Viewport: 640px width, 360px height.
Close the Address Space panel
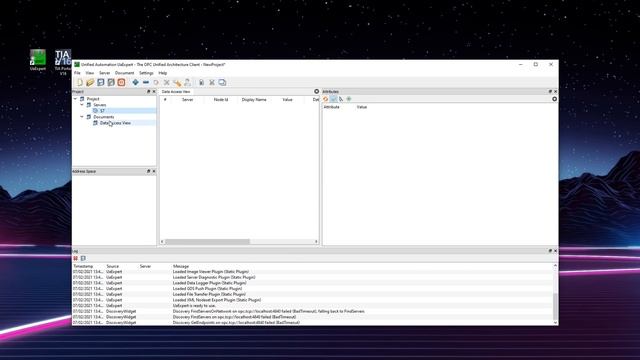(154, 171)
